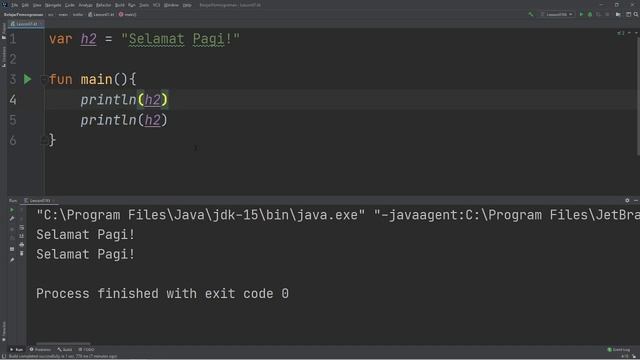Click the wrench icon in the Run panel sidebar
The image size is (640, 360).
12,219
